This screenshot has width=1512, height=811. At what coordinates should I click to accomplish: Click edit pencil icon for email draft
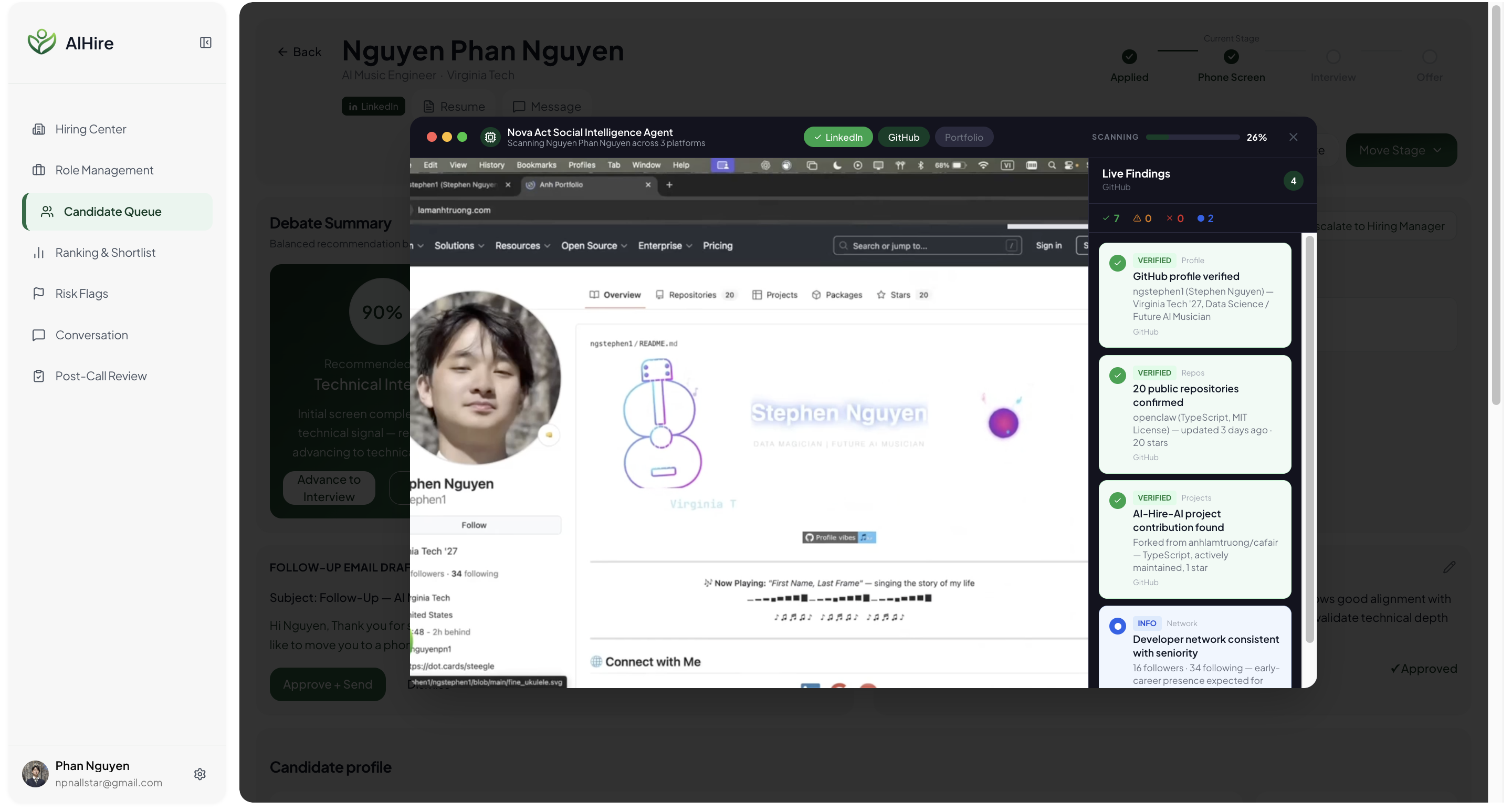click(1448, 567)
